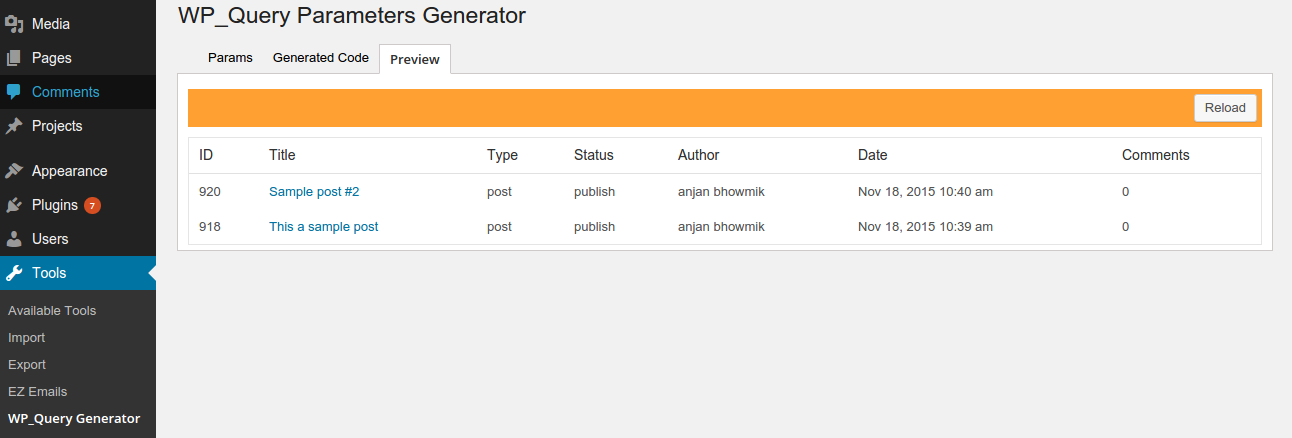1292x438 pixels.
Task: Select WP_Query Generator in Tools submenu
Action: [x=74, y=419]
